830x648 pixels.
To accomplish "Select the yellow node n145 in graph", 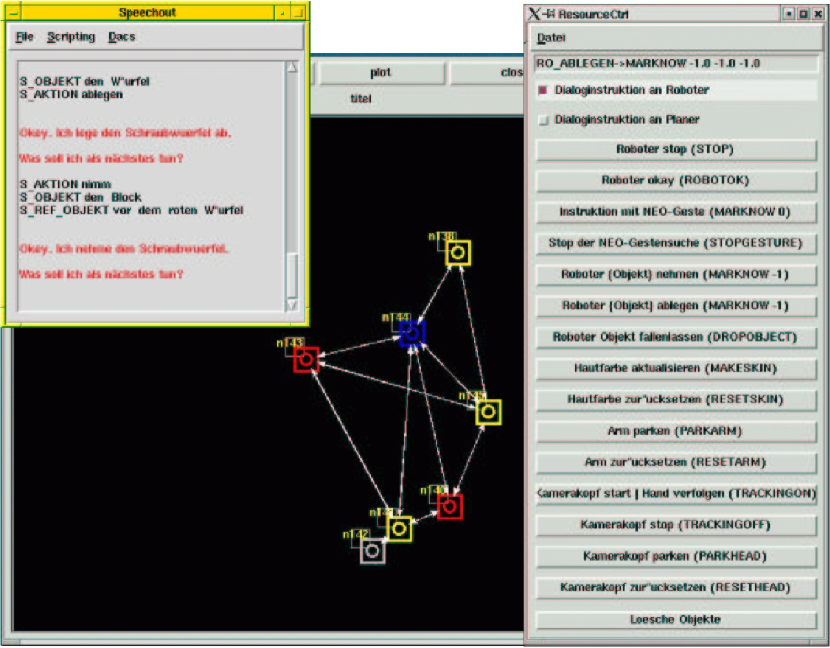I will (488, 411).
